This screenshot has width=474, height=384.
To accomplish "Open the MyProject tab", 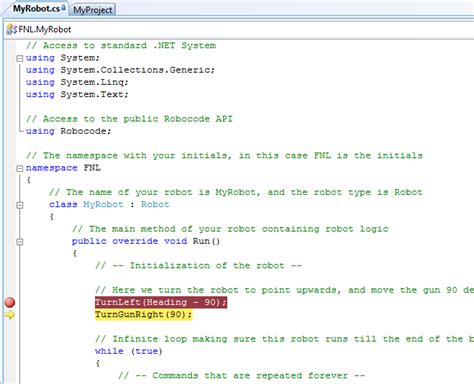I will [92, 10].
